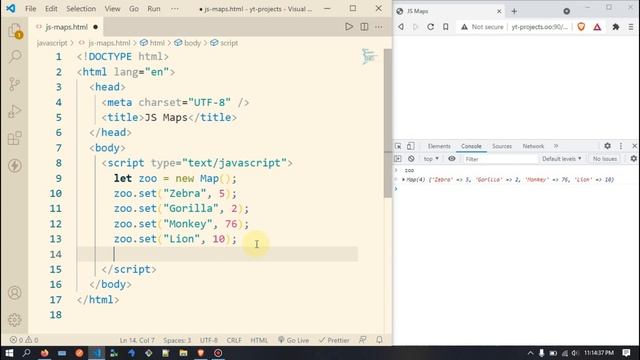
Task: Click Spaces: 3 indentation setting
Action: tap(177, 340)
